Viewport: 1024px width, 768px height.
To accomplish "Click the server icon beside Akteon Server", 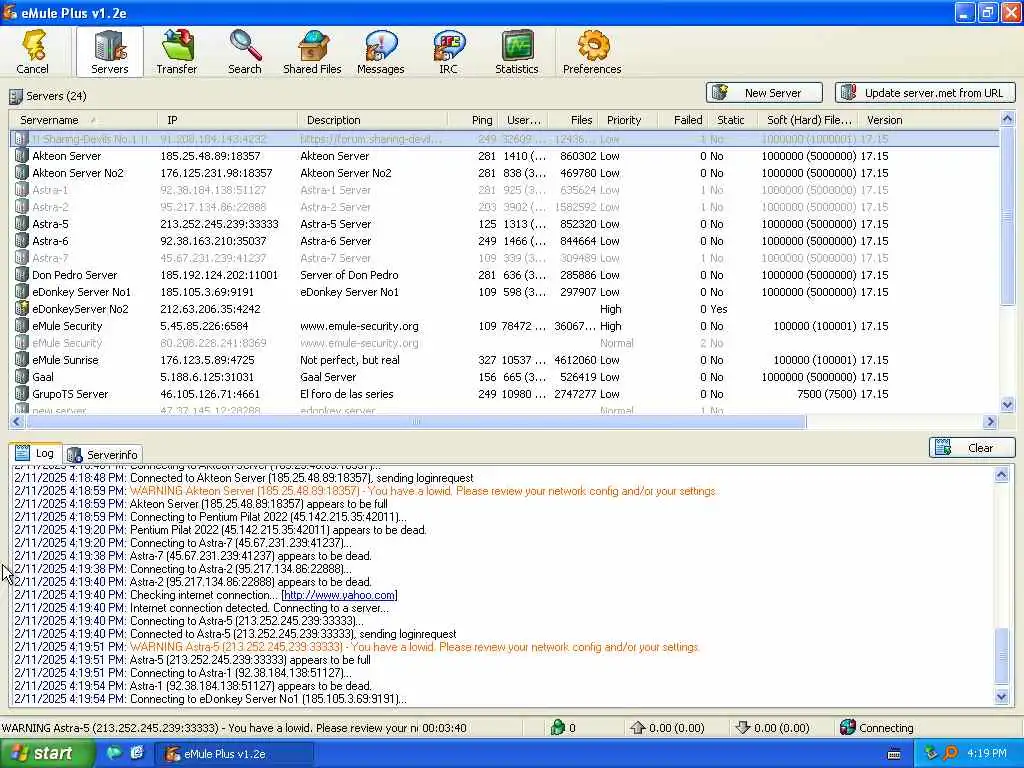I will click(22, 156).
